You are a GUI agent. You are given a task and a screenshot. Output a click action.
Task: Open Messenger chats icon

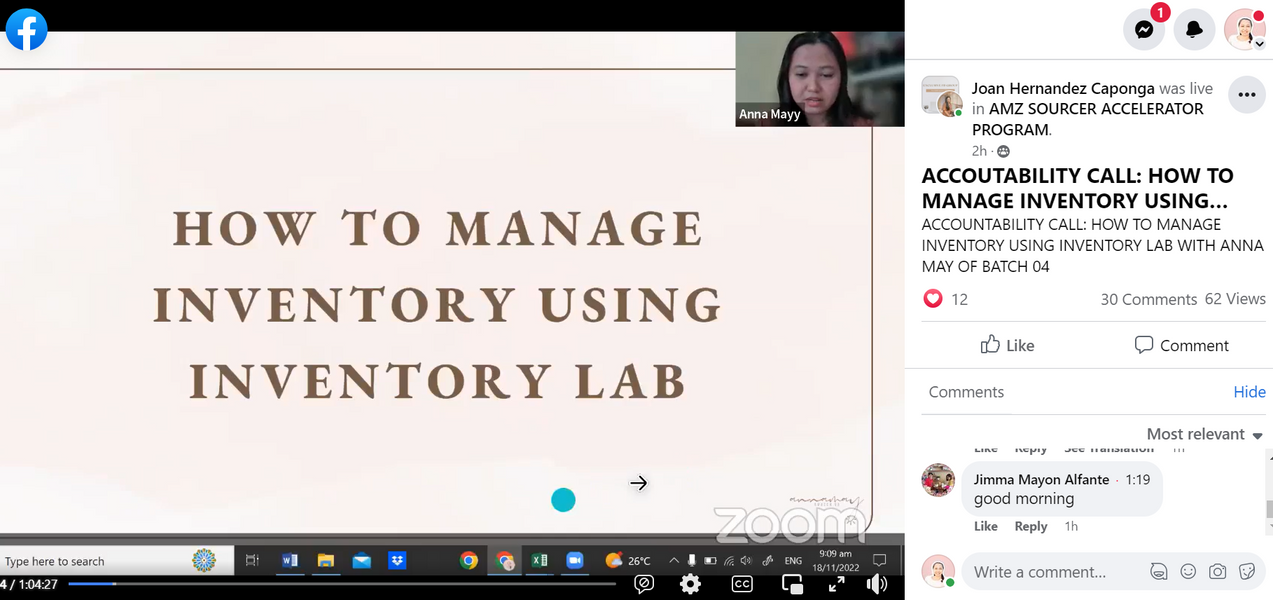1144,29
